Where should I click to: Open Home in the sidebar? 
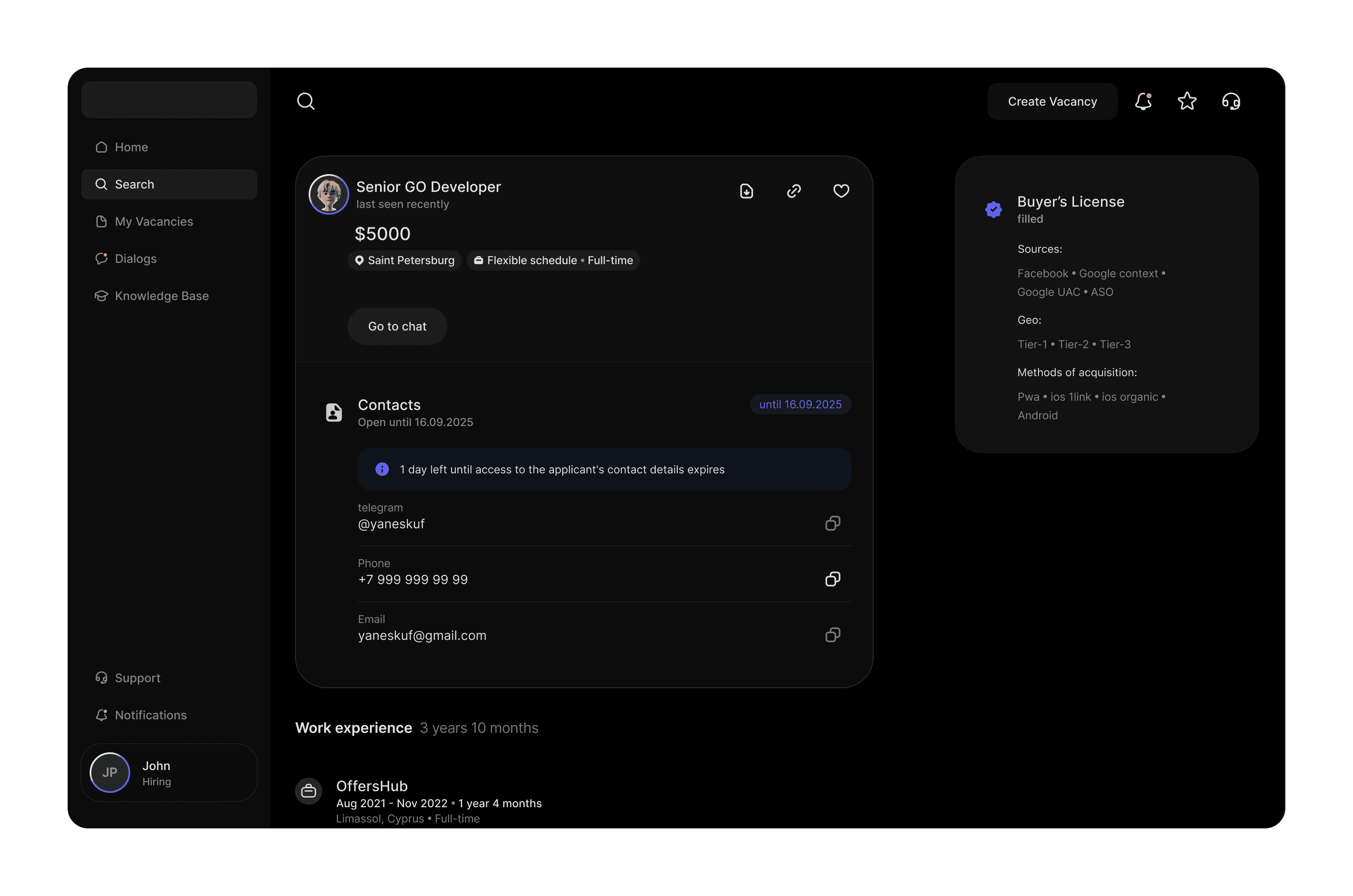131,147
